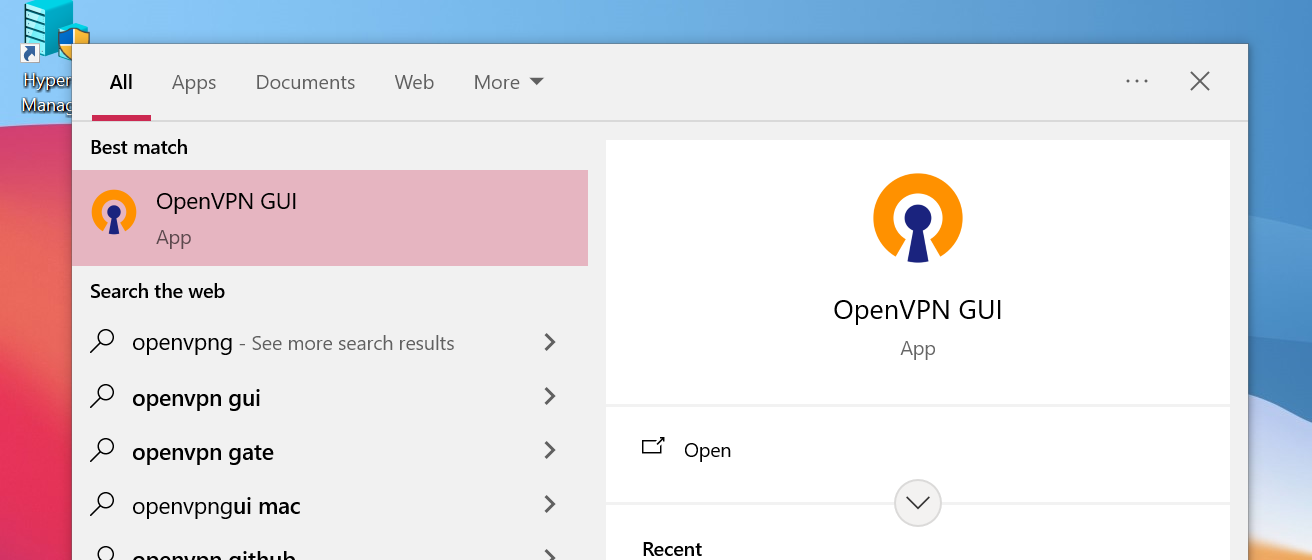1312x560 pixels.
Task: Close the search panel with X
Action: 1200,81
